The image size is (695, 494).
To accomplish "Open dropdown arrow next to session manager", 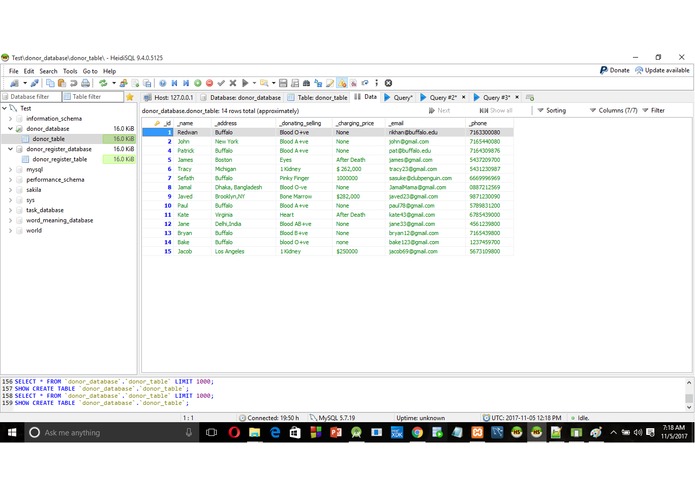I will [25, 83].
